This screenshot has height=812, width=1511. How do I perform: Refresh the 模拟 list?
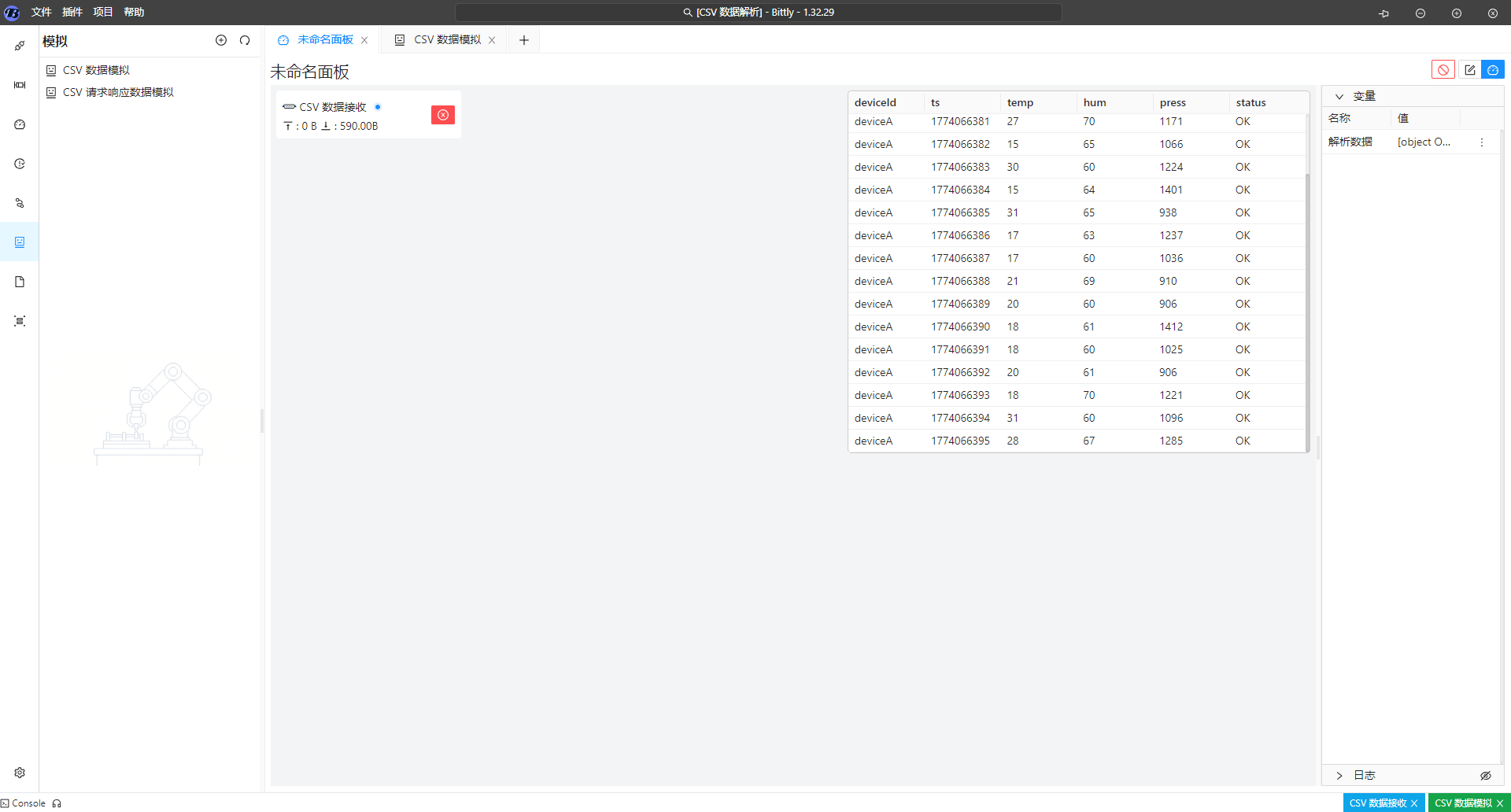pos(245,40)
